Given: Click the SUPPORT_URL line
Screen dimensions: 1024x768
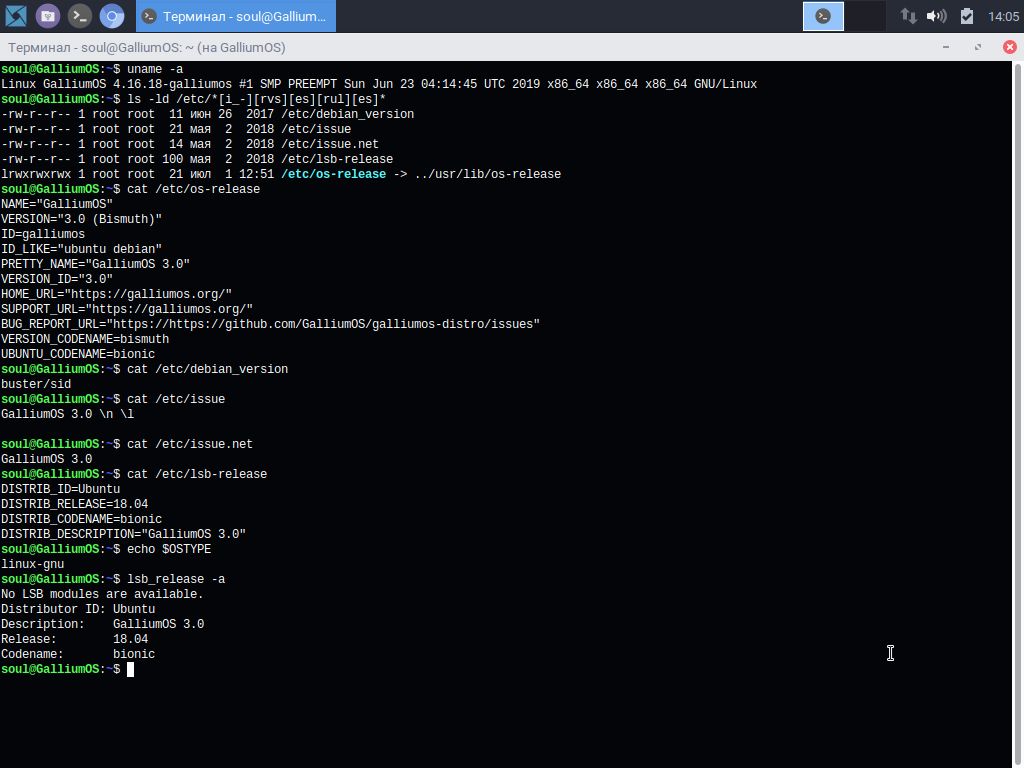Looking at the screenshot, I should coord(127,310).
